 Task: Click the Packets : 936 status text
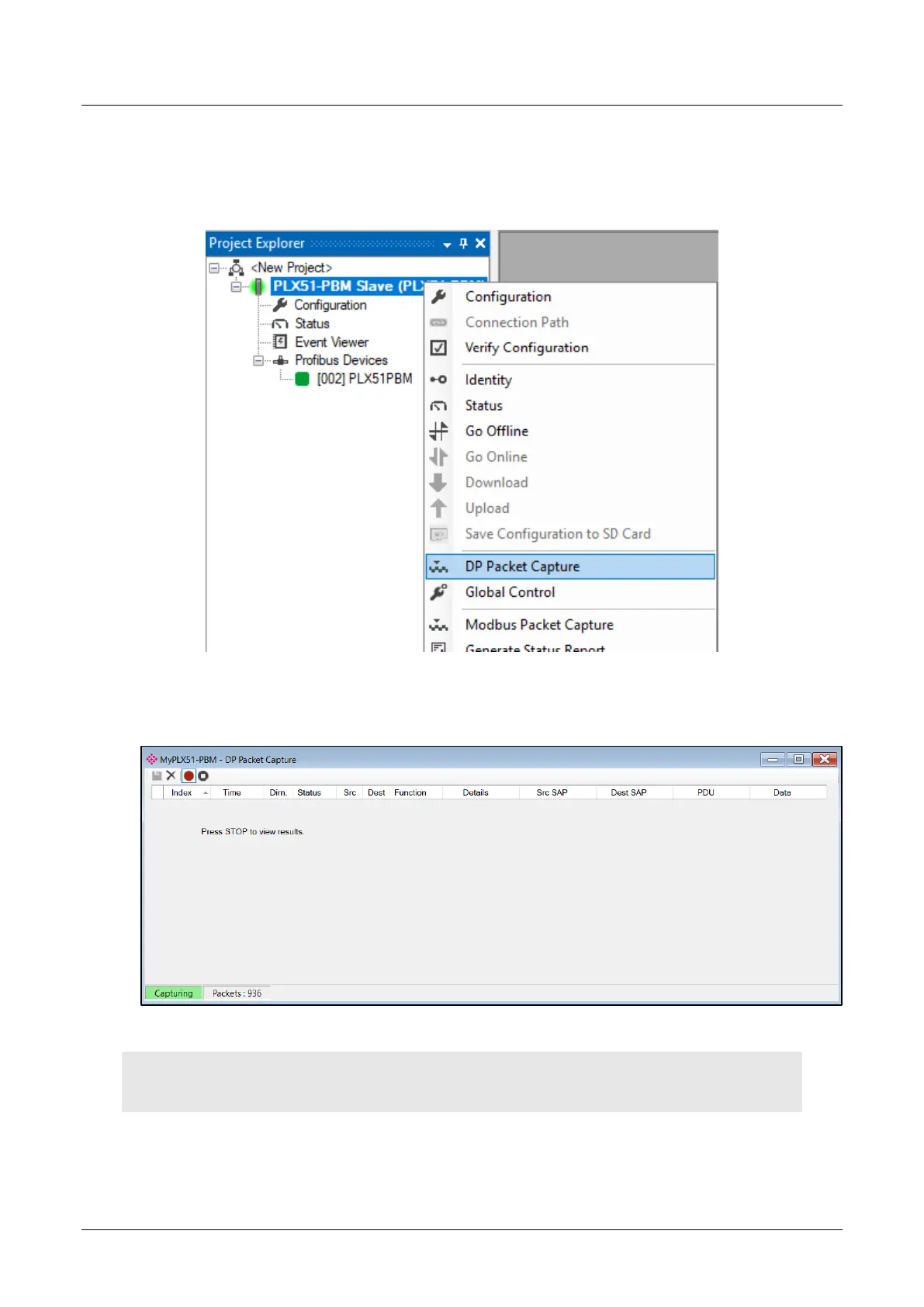point(237,993)
